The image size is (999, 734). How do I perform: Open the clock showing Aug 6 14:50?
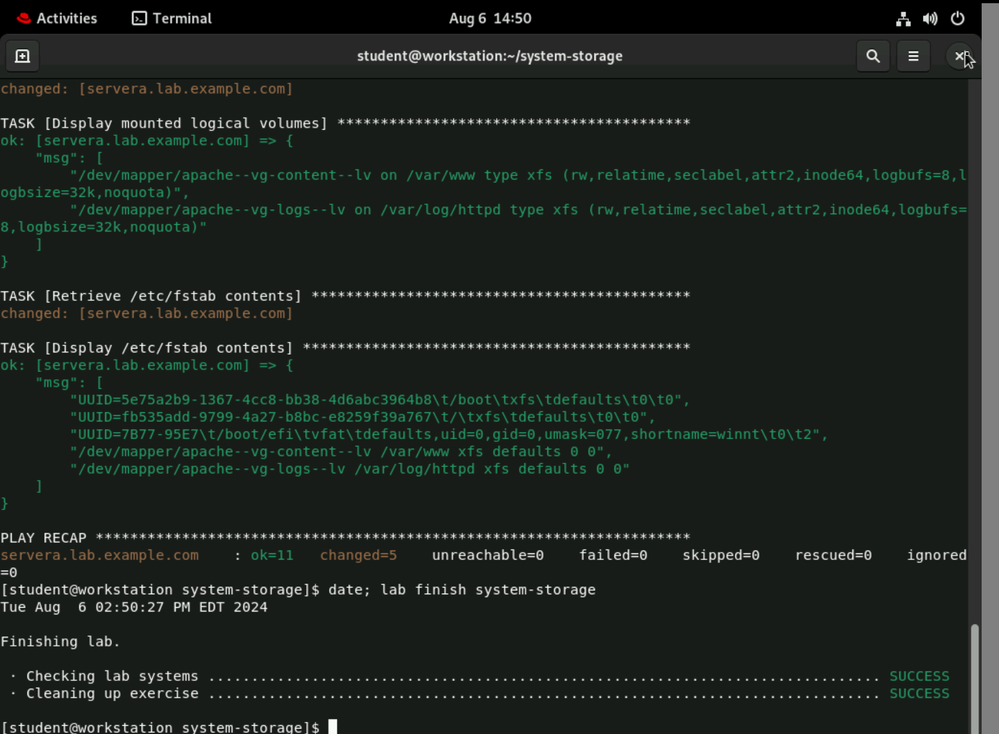[x=490, y=18]
